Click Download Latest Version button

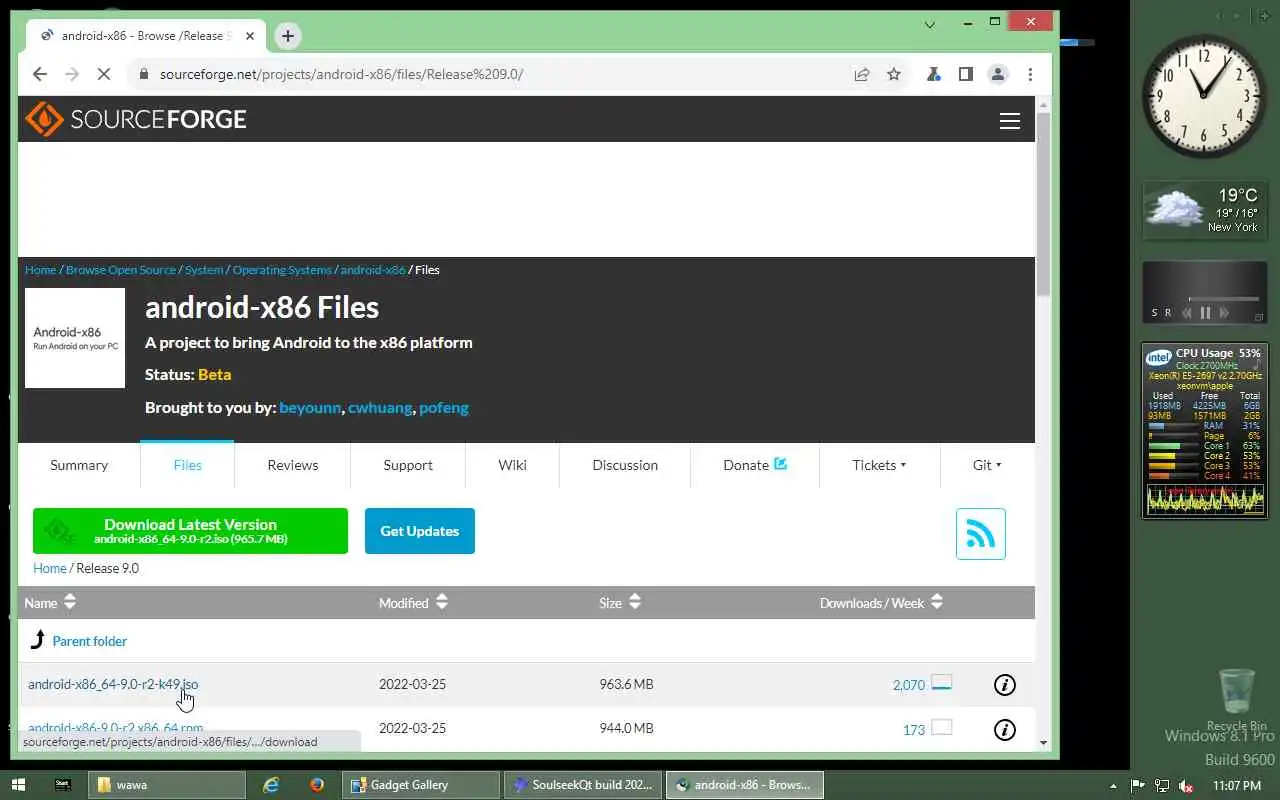190,531
